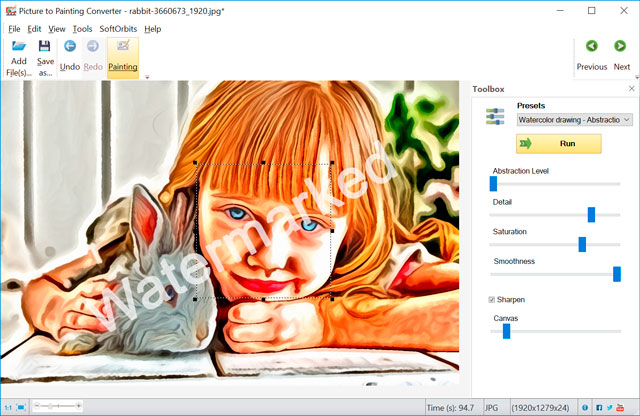Screen dimensions: 640x416
Task: Click the info icon in status bar
Action: 584,408
